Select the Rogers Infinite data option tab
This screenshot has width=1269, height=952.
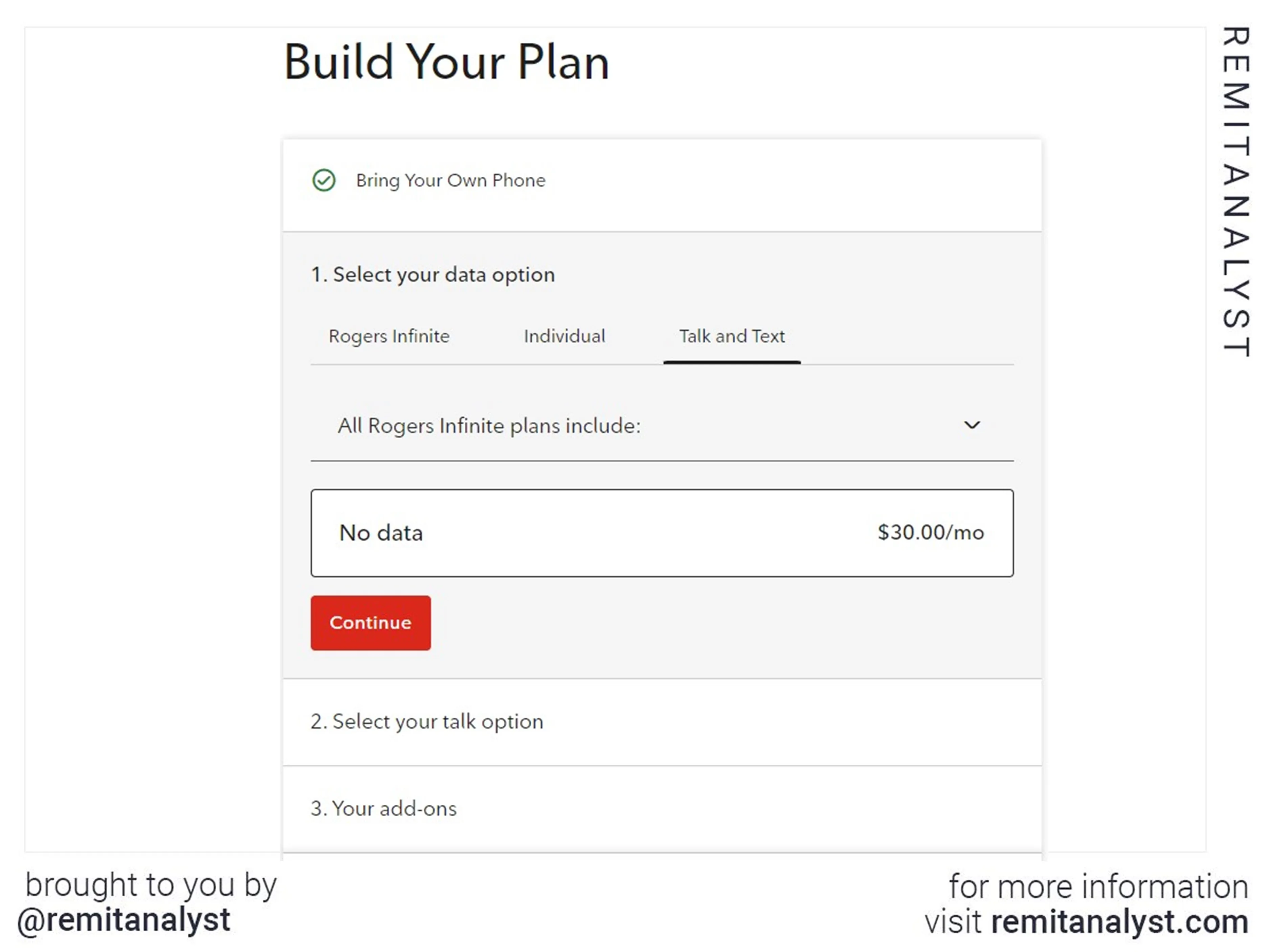pyautogui.click(x=389, y=335)
